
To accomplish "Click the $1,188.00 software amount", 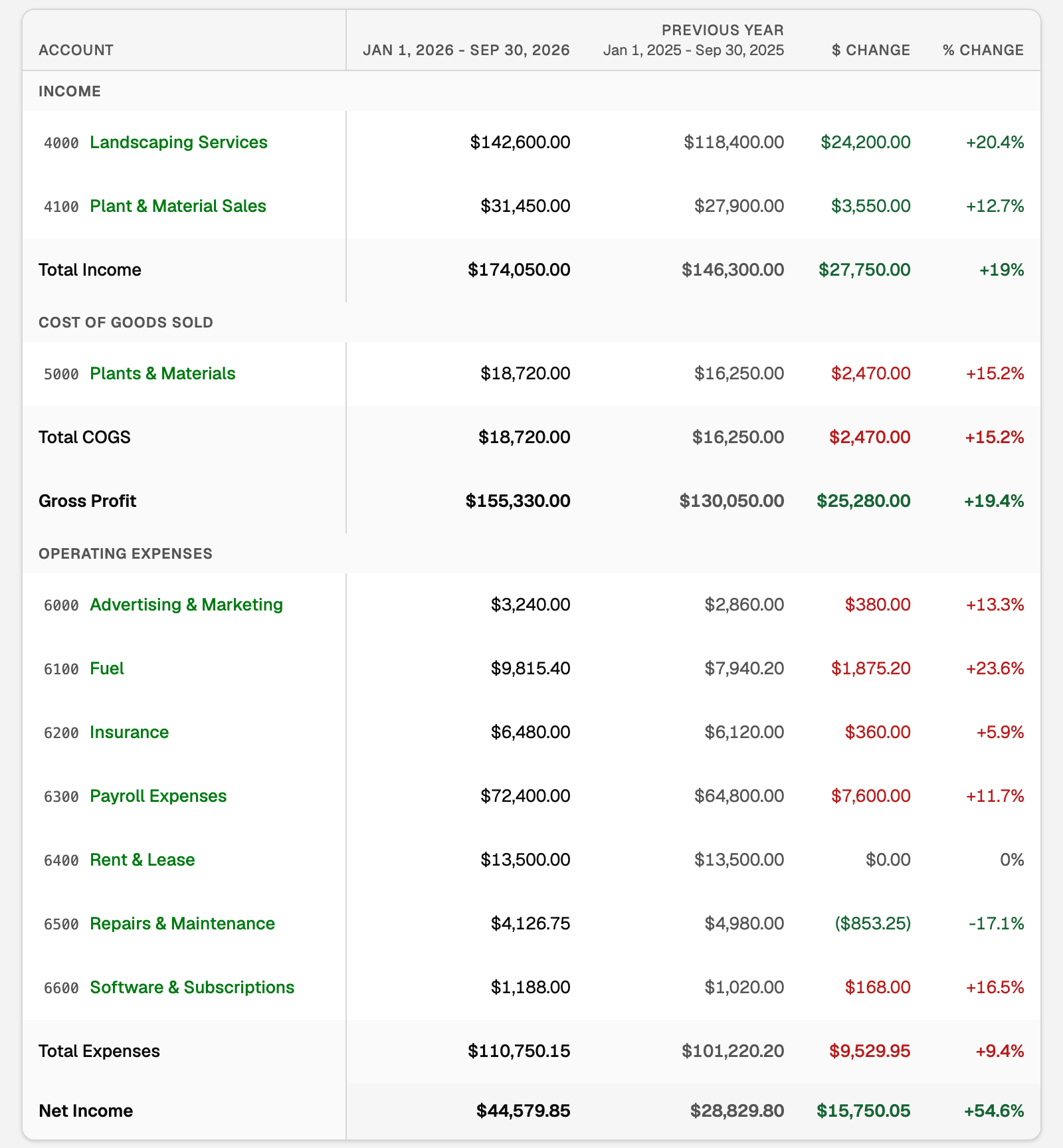I will point(531,987).
